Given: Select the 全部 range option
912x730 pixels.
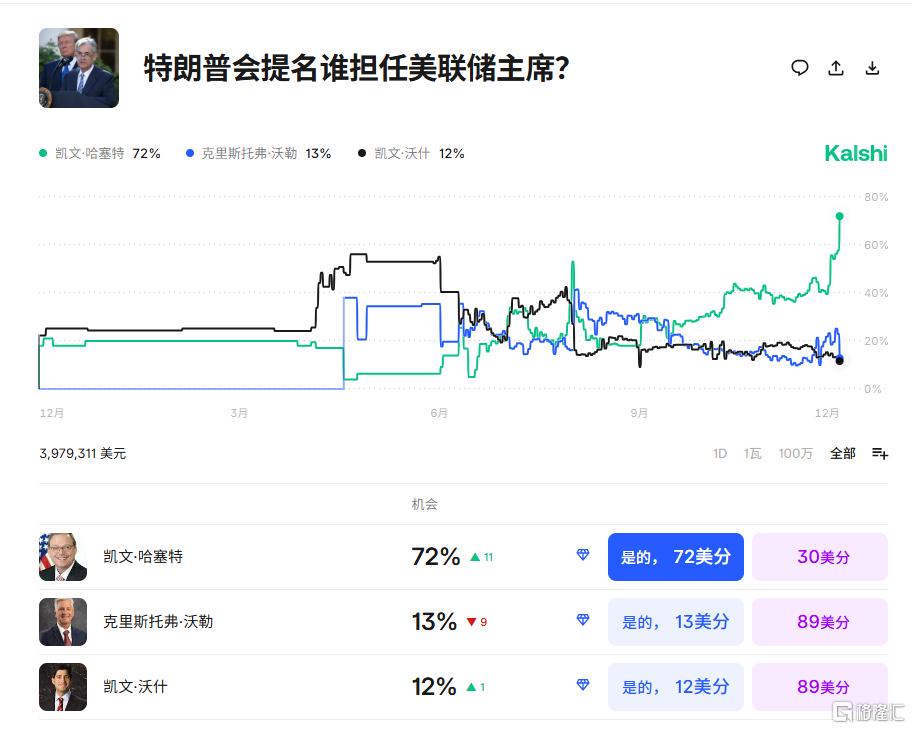Looking at the screenshot, I should pyautogui.click(x=841, y=453).
